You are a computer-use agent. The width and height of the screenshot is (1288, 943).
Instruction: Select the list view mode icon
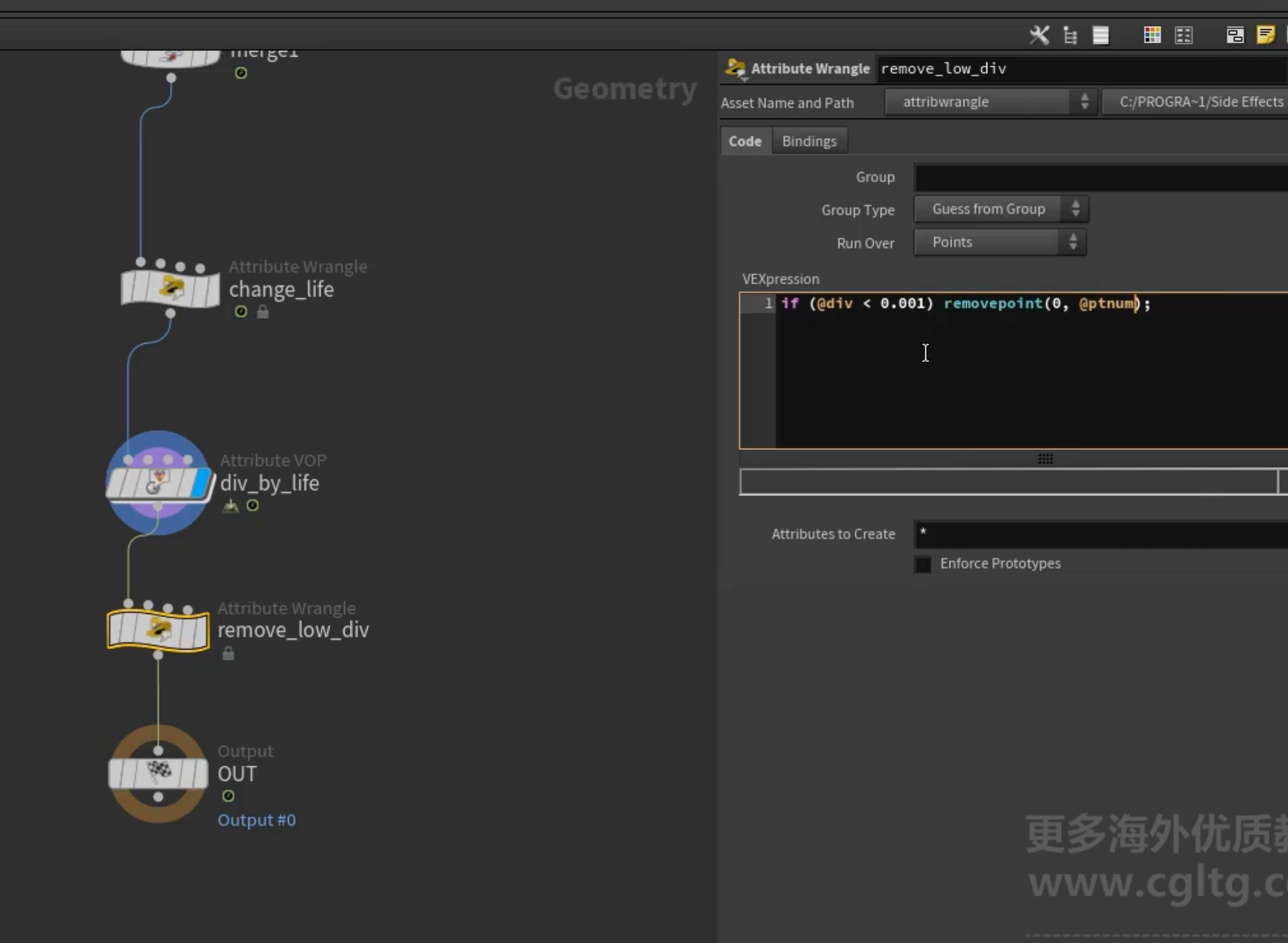(1101, 35)
